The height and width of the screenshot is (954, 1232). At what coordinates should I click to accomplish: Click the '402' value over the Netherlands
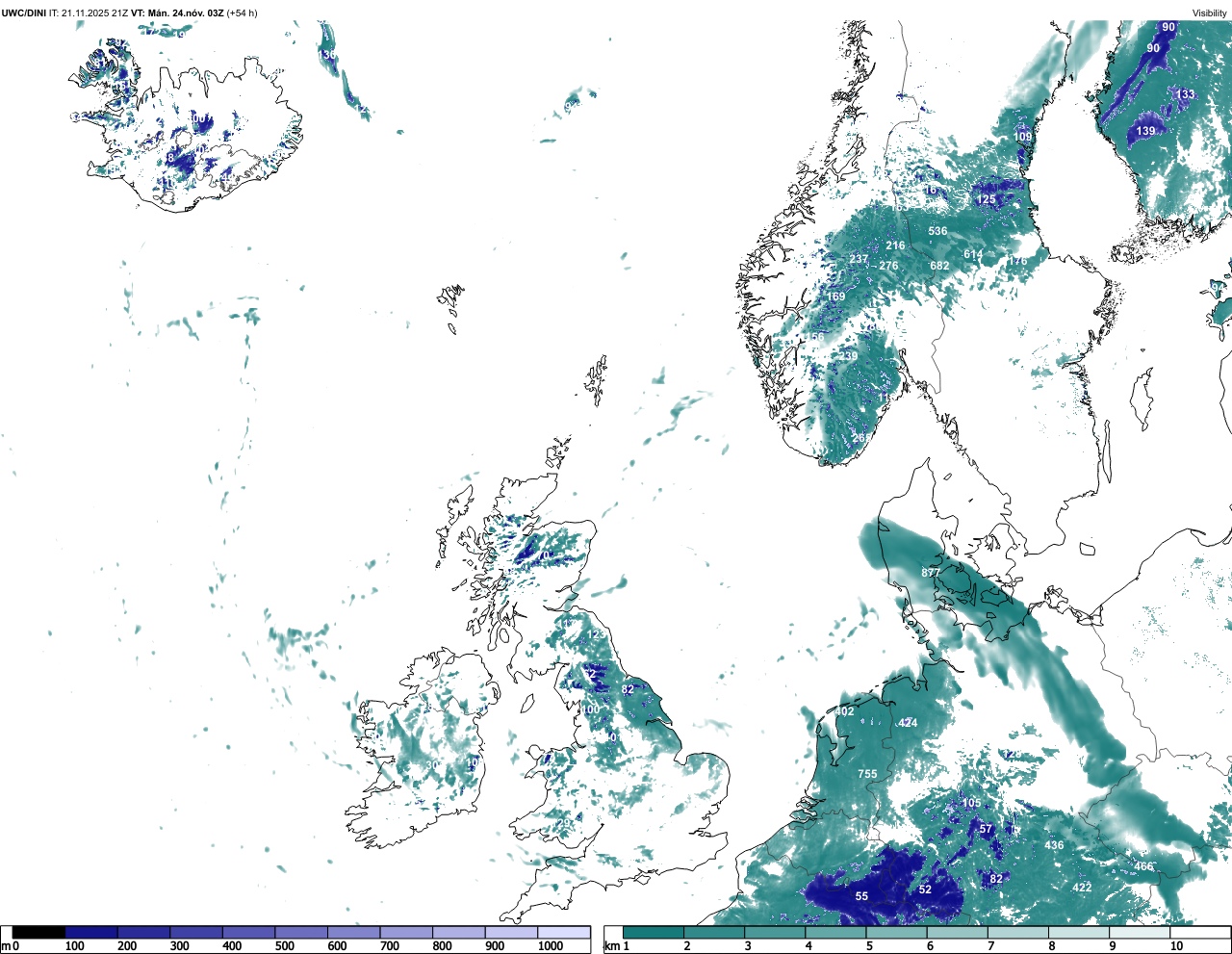844,711
